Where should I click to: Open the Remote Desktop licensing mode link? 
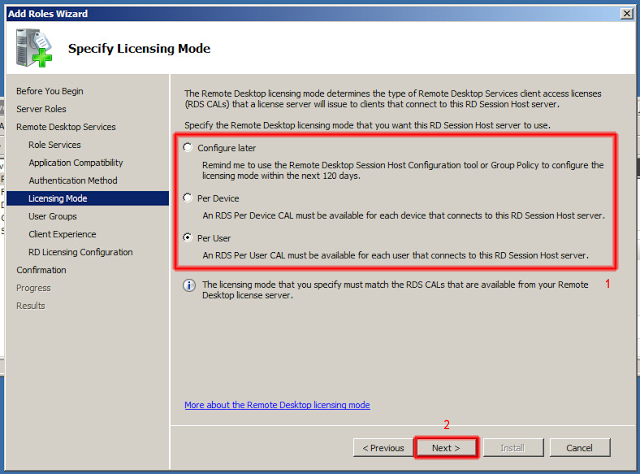pos(277,405)
